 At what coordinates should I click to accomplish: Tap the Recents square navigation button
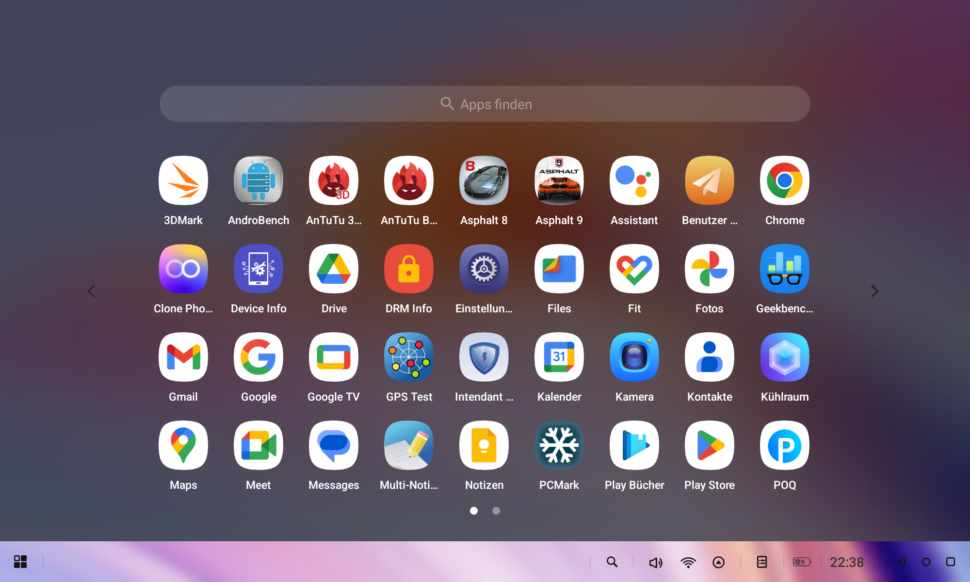coord(951,562)
